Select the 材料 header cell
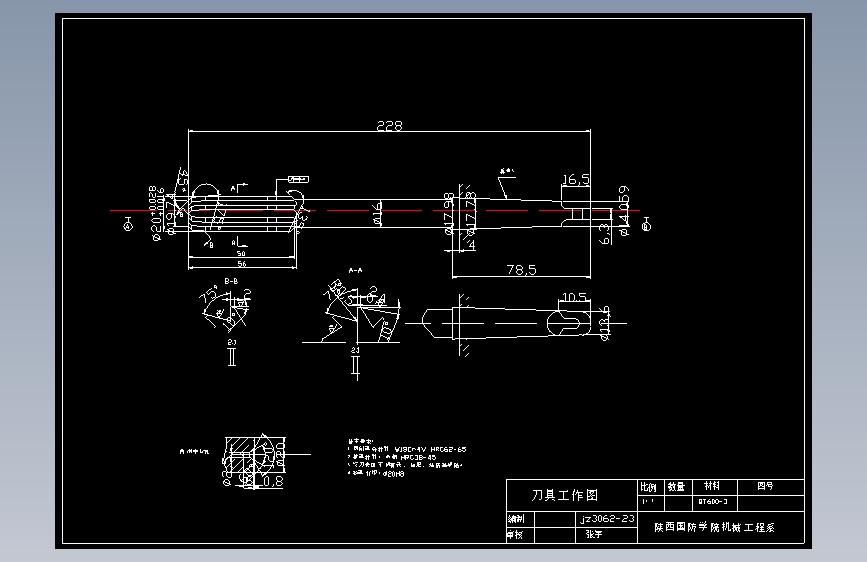Image resolution: width=867 pixels, height=562 pixels. click(x=714, y=487)
